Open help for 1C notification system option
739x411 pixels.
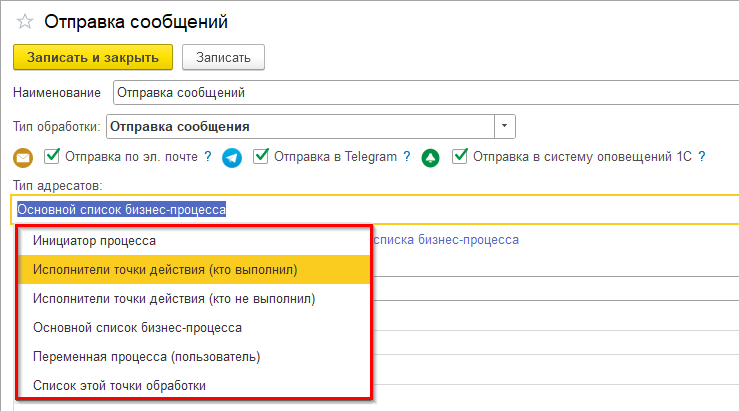(702, 157)
